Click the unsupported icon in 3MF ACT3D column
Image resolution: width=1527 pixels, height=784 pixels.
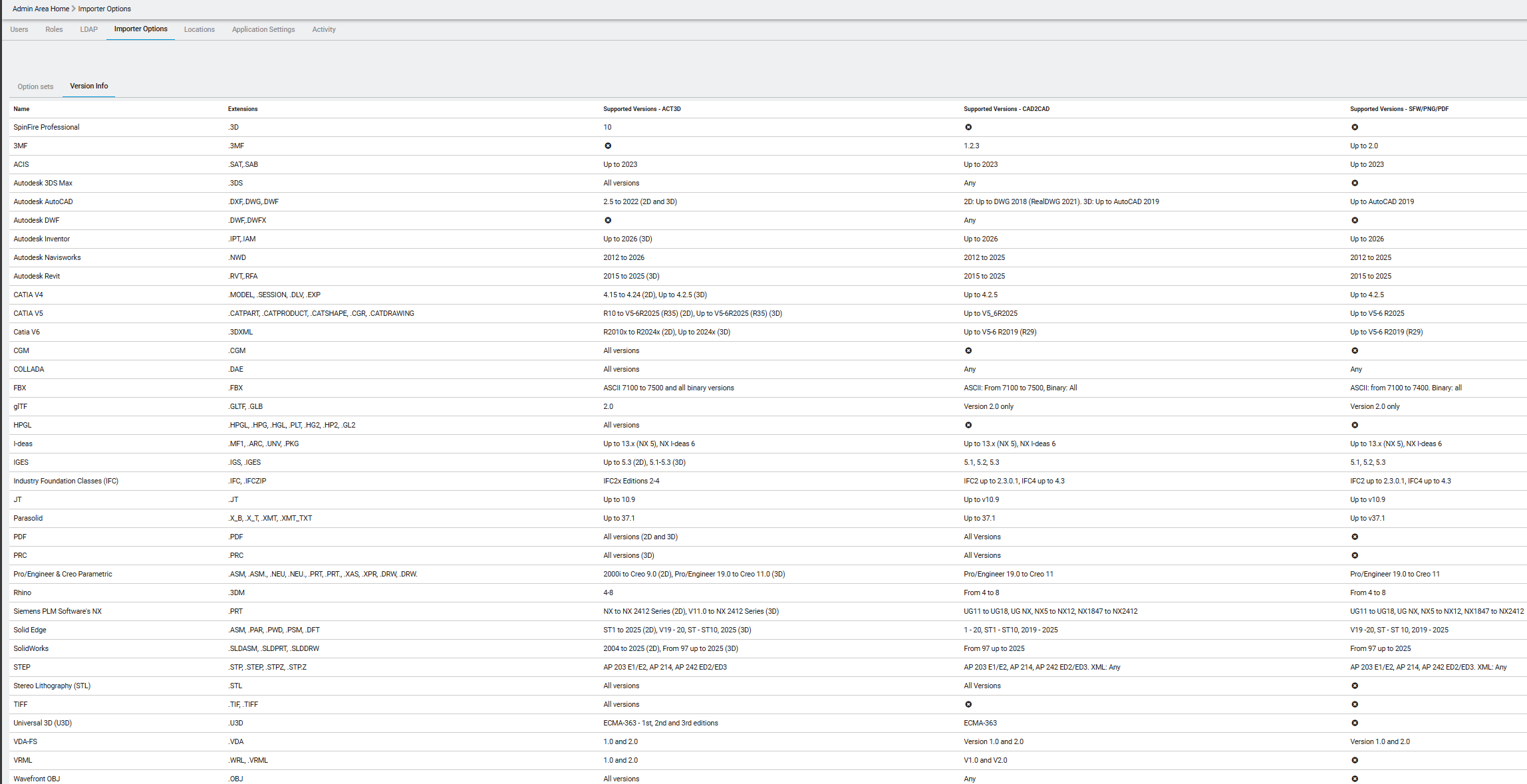point(608,146)
